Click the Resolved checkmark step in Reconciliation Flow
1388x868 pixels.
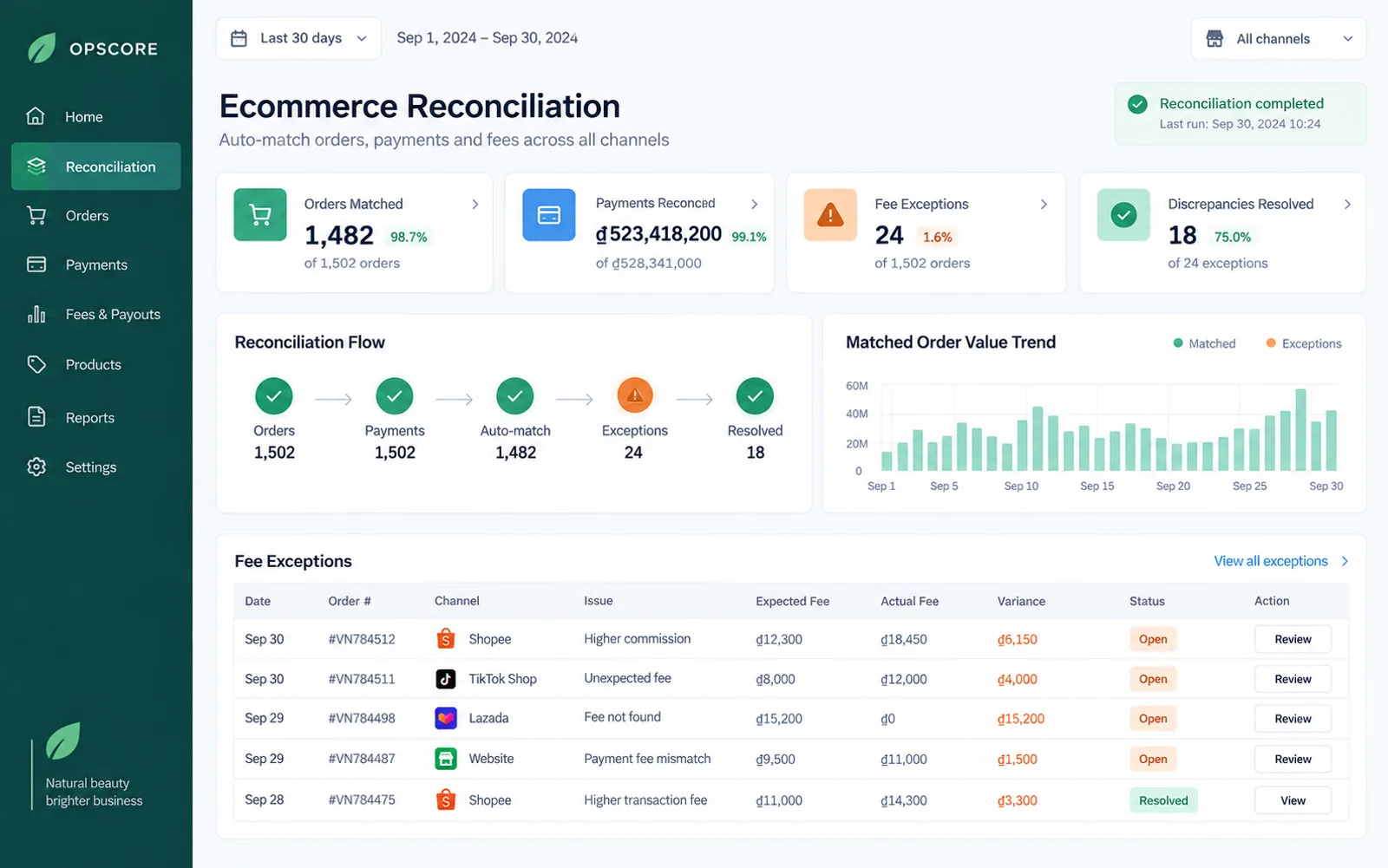click(x=755, y=395)
